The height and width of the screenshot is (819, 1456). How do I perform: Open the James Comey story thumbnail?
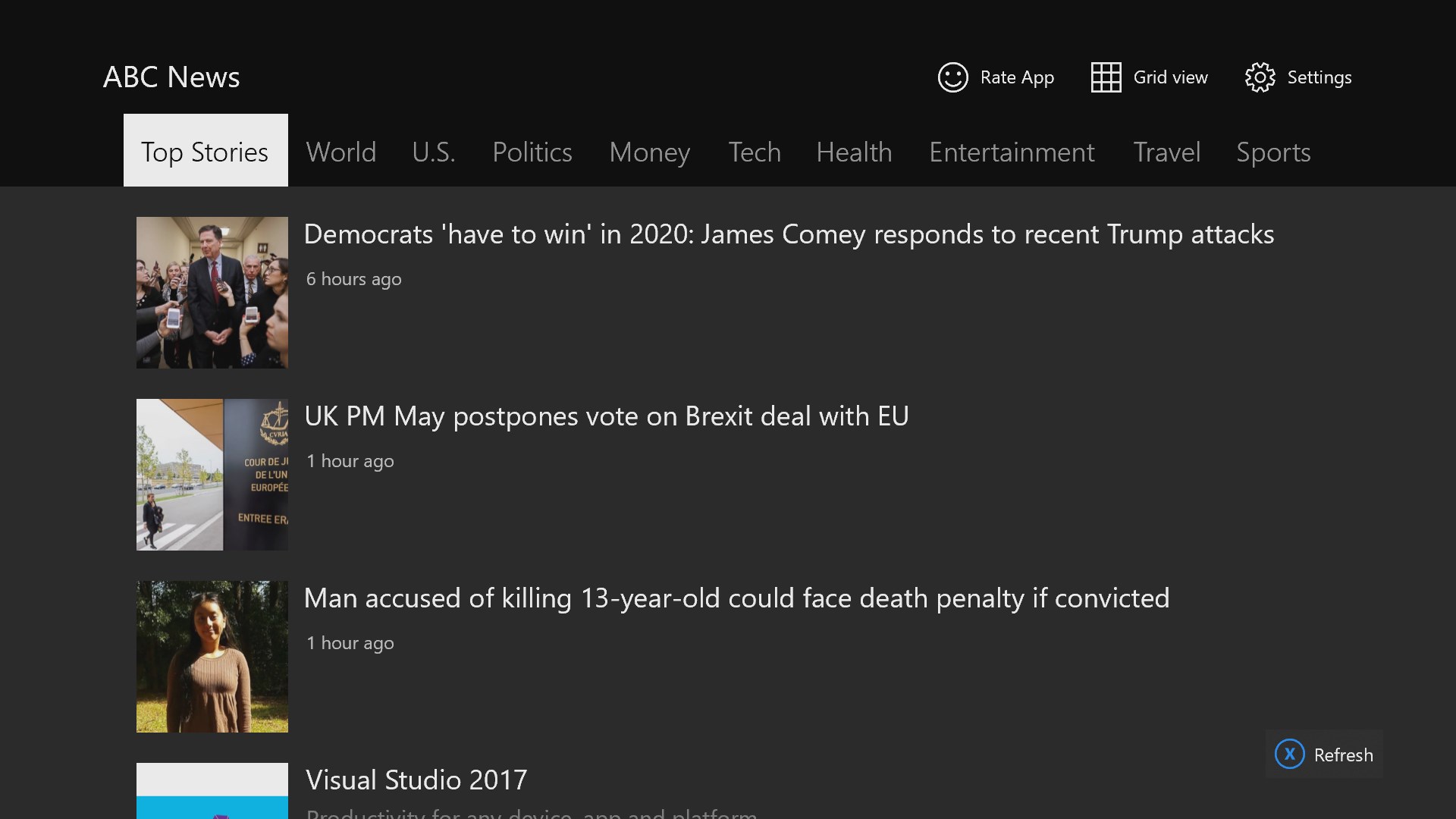click(x=212, y=293)
